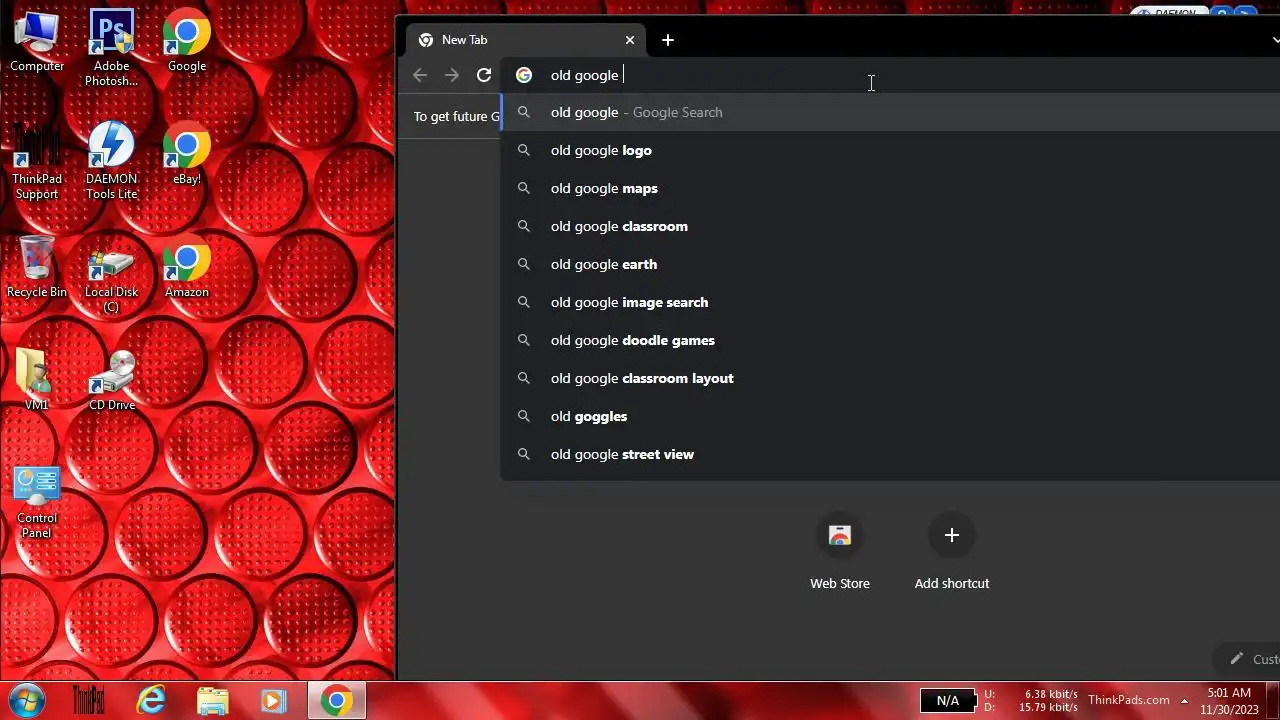Choose the 'old google classroom layout' suggestion
Image resolution: width=1280 pixels, height=720 pixels.
click(x=890, y=378)
